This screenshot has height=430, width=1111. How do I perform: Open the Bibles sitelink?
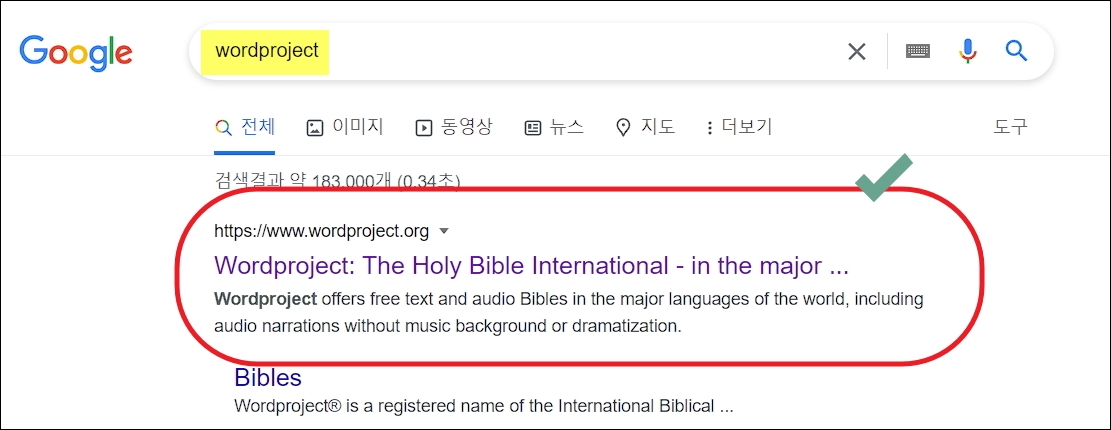click(268, 377)
